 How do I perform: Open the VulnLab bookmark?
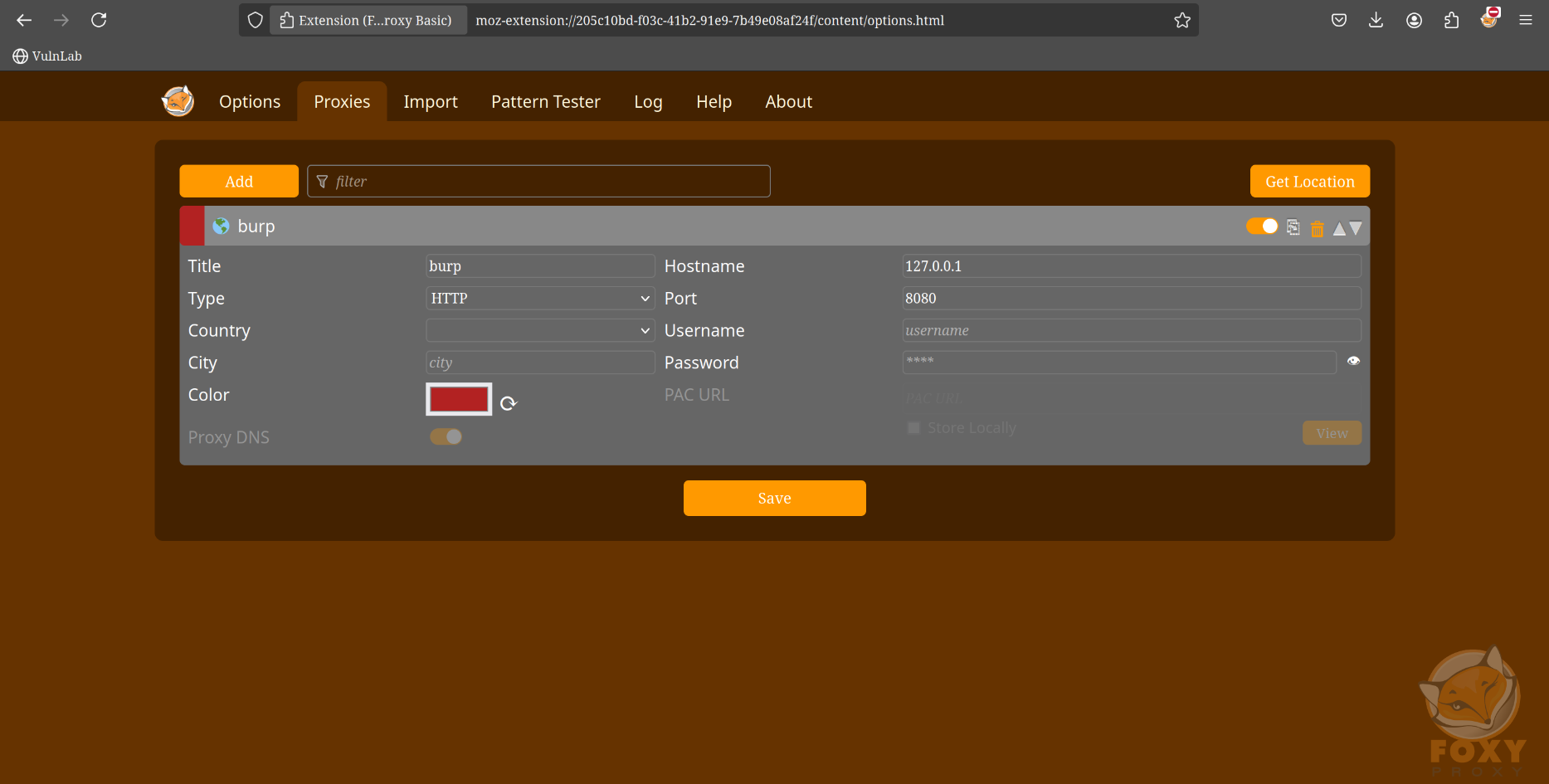(47, 56)
